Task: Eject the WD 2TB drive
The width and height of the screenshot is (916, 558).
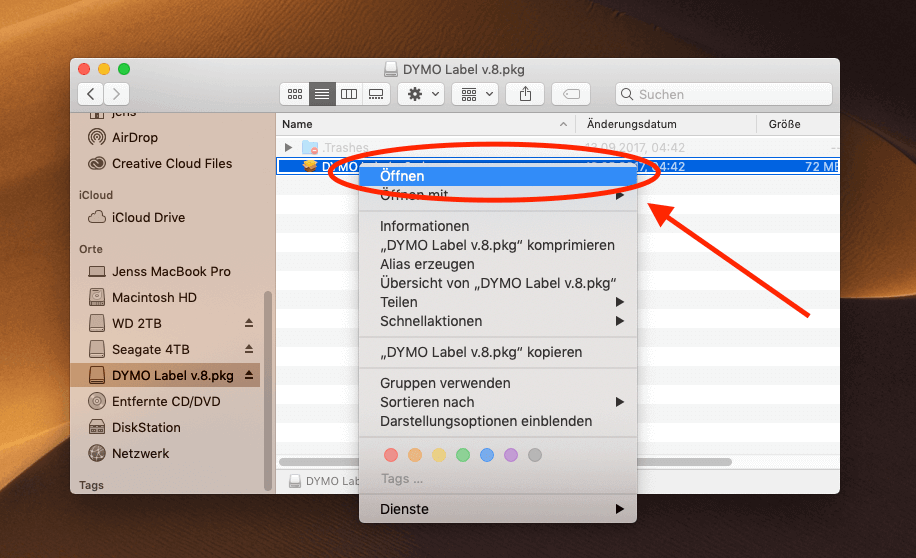Action: 249,323
